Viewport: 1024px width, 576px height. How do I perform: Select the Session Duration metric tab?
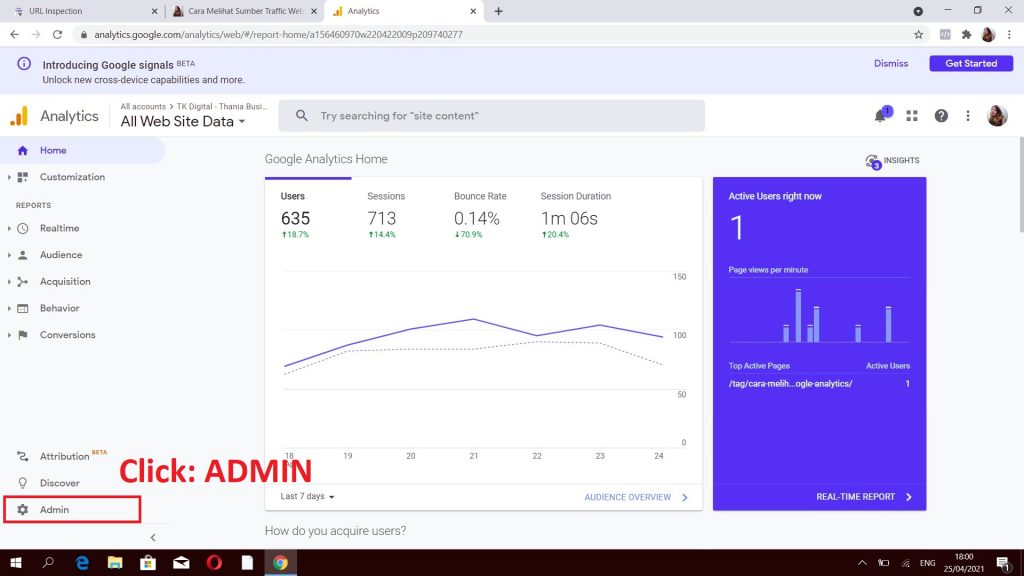click(575, 214)
